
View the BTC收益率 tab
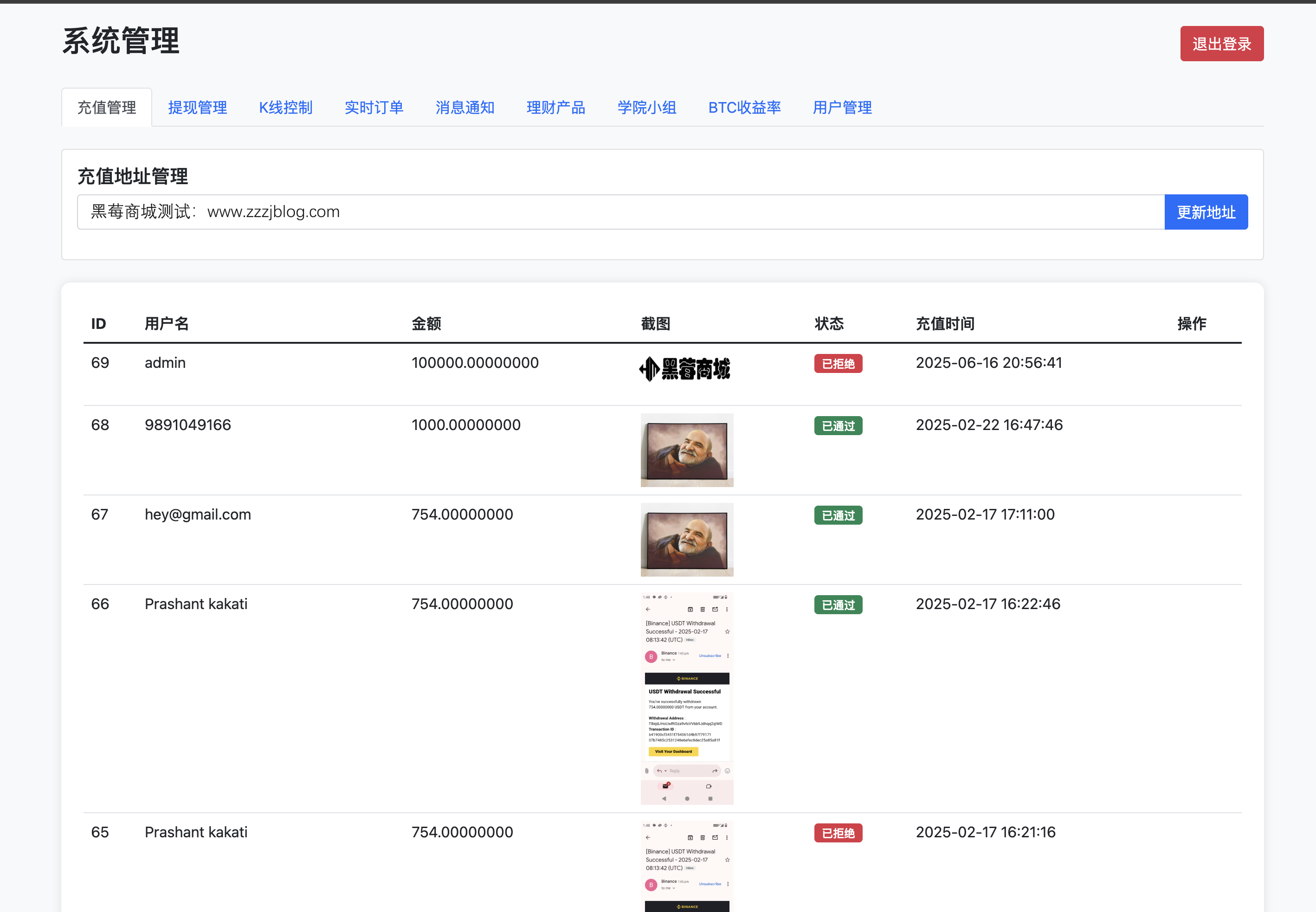744,108
